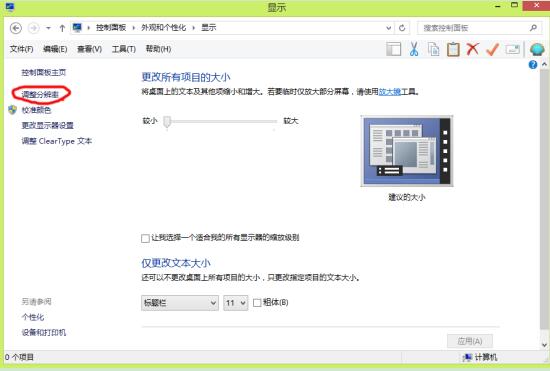Click the computer icon in the address bar
Image resolution: width=550 pixels, height=371 pixels.
[77, 28]
